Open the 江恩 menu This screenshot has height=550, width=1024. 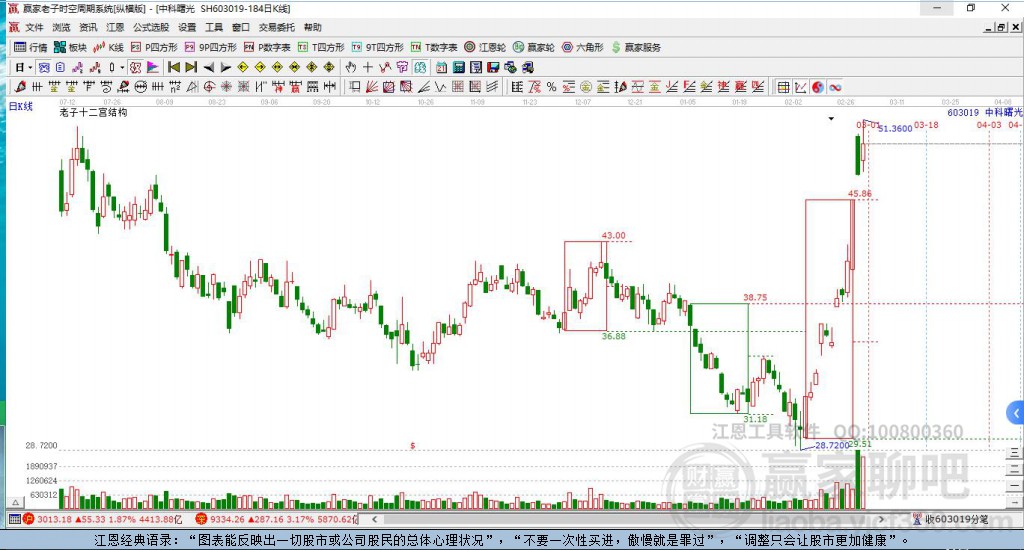115,27
